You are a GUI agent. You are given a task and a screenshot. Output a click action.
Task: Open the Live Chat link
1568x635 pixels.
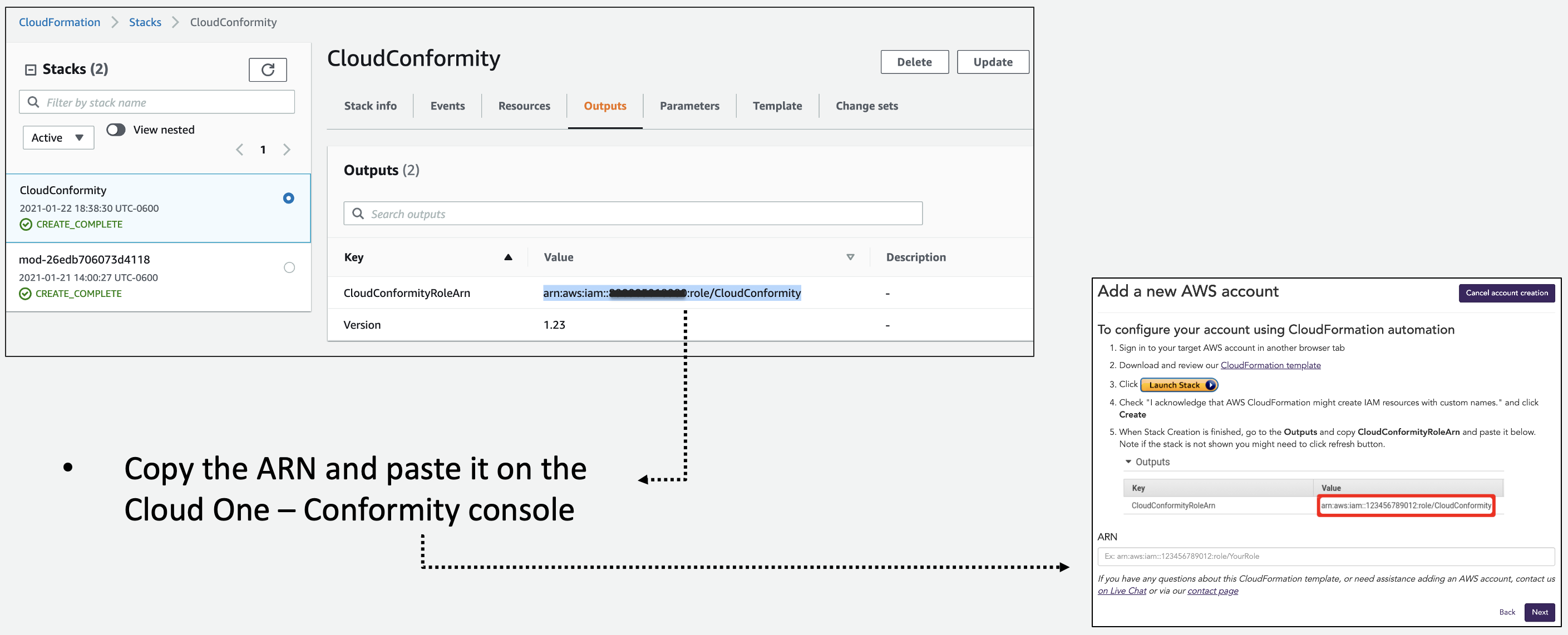[1122, 591]
